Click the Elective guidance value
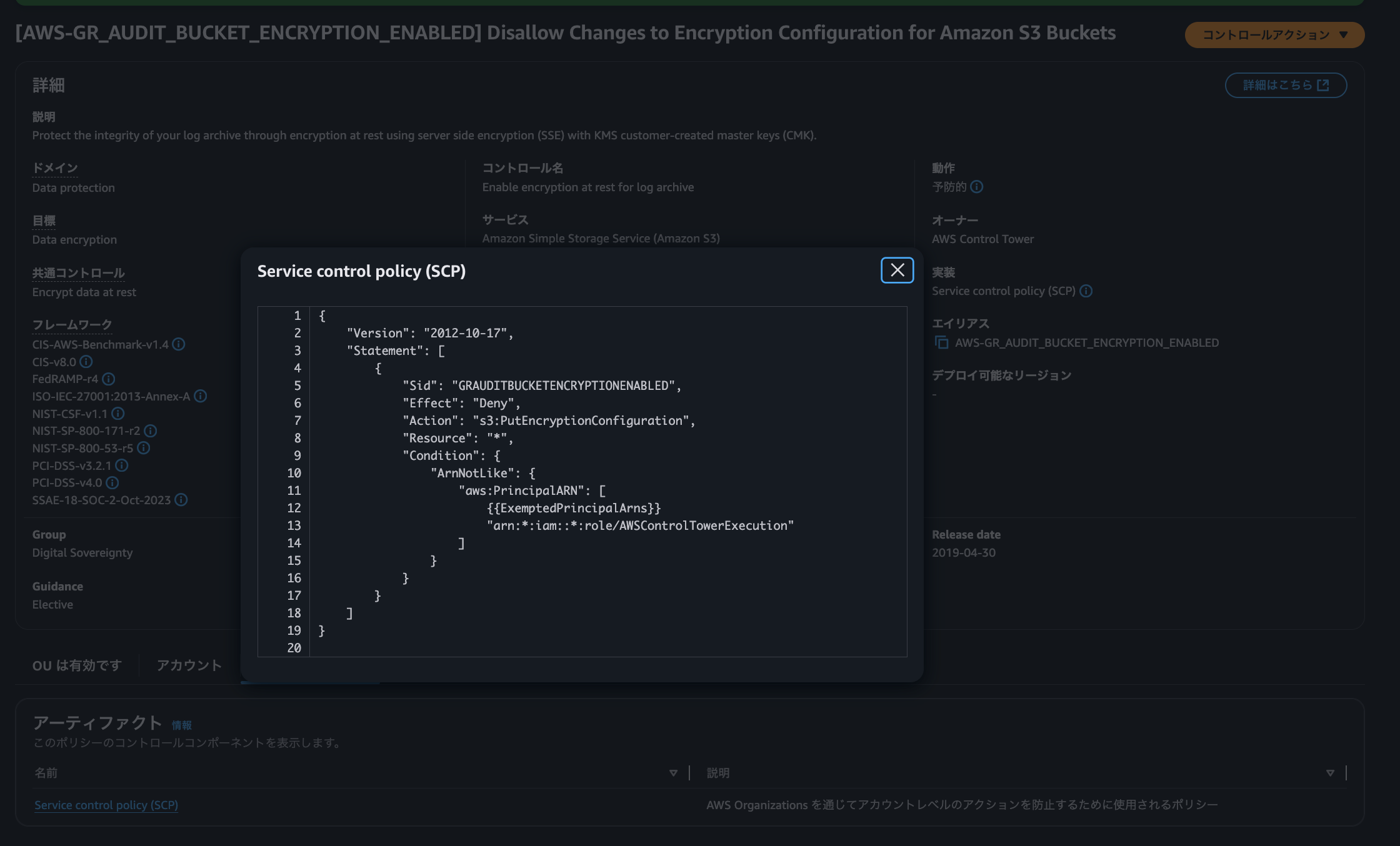This screenshot has width=1400, height=846. (52, 605)
